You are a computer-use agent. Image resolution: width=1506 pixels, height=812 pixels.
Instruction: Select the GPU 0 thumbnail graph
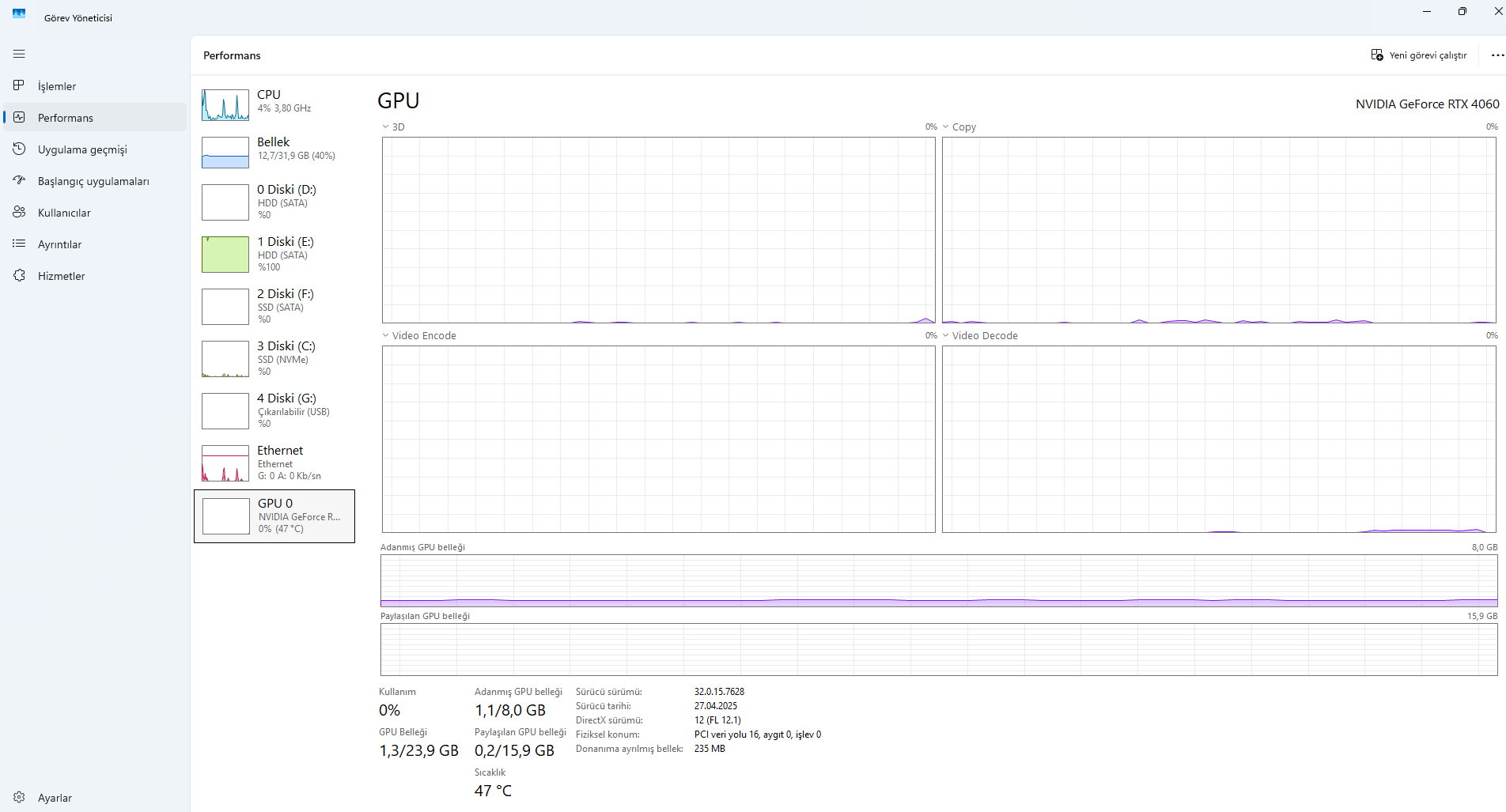click(226, 516)
